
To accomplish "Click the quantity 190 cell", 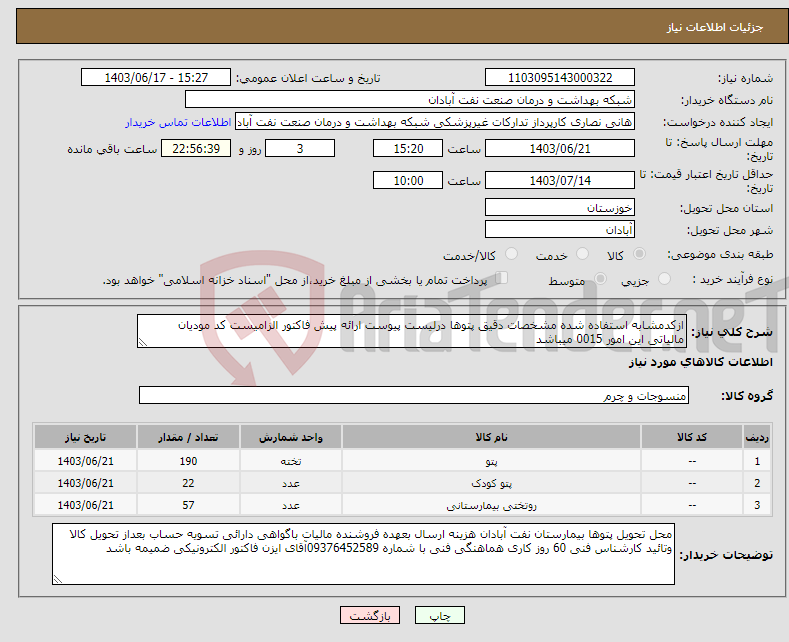I will (188, 461).
